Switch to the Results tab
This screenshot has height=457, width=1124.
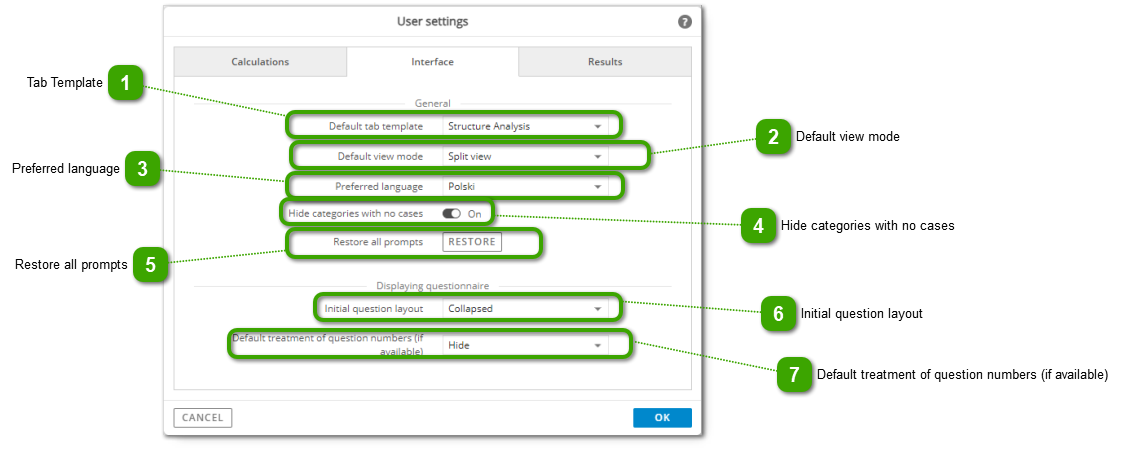click(605, 62)
